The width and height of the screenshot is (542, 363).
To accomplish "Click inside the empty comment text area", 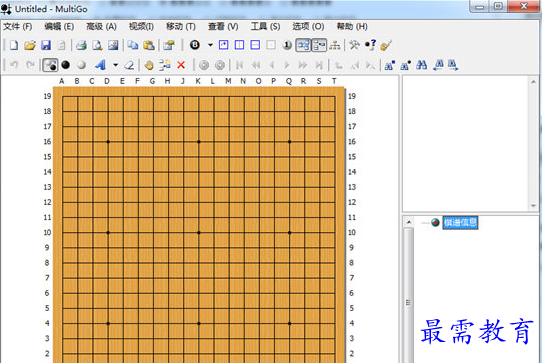I will [x=465, y=143].
